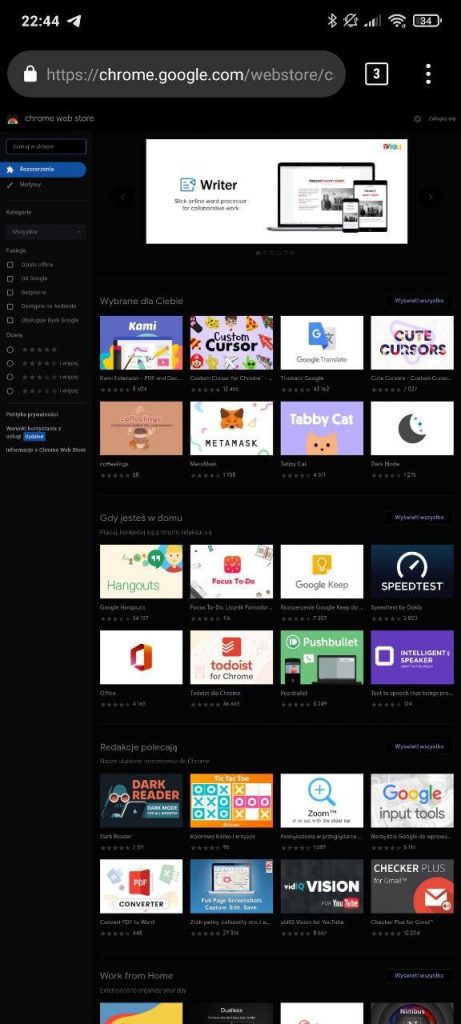Click the Zaloguj się sign-in link
This screenshot has height=1024, width=461.
(441, 119)
